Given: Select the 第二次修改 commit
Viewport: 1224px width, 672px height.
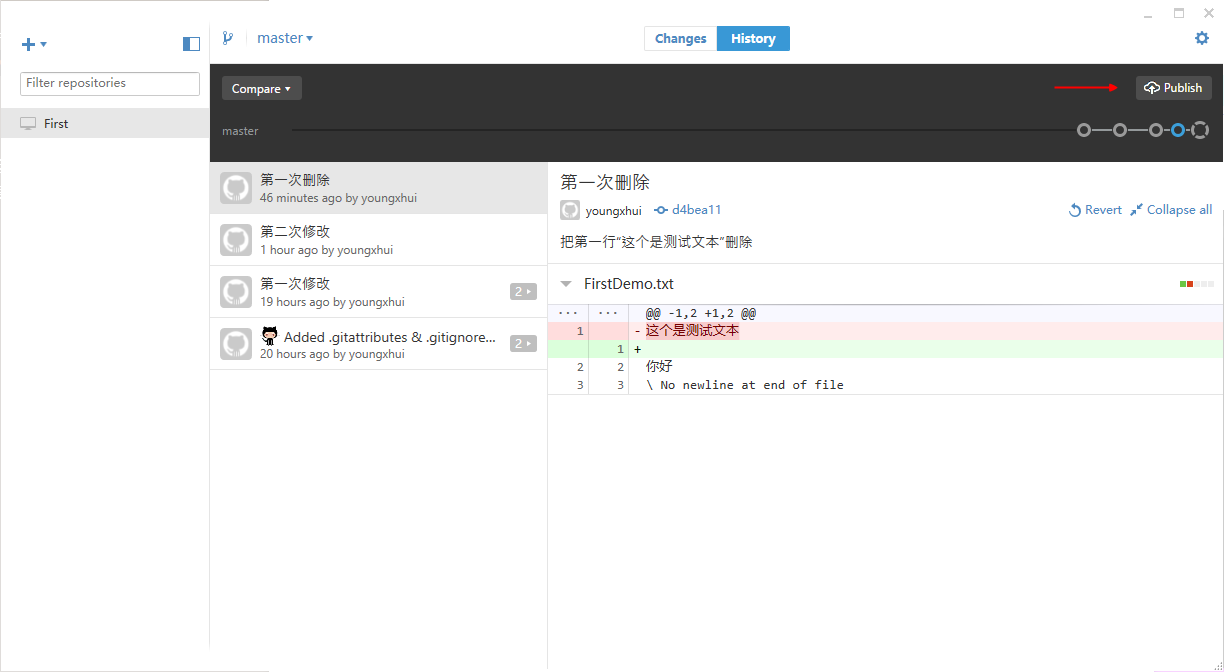Looking at the screenshot, I should pyautogui.click(x=378, y=240).
